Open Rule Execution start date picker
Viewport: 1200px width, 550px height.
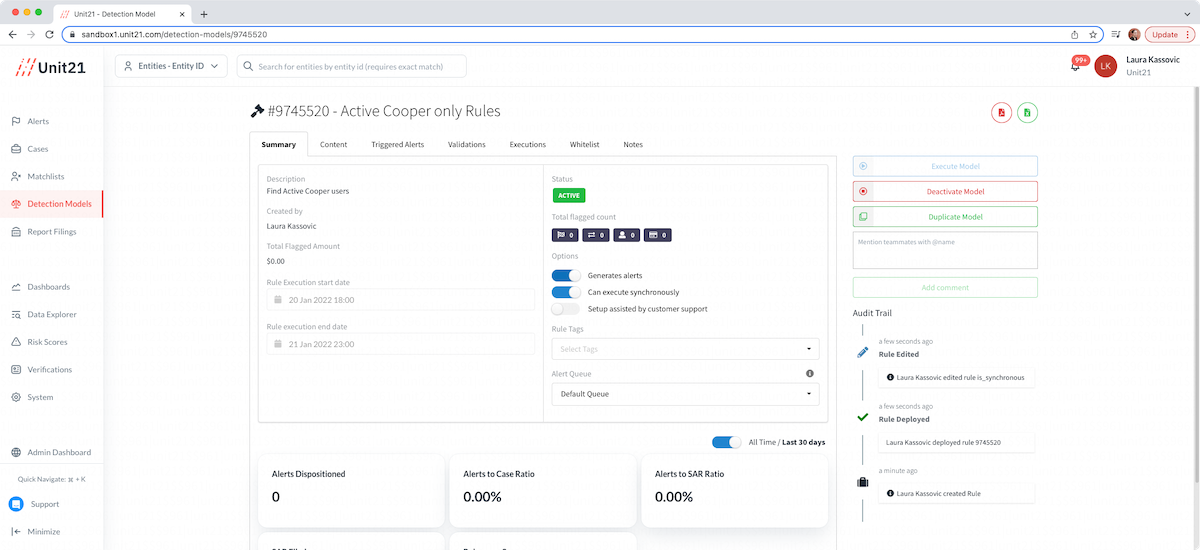[x=401, y=300]
